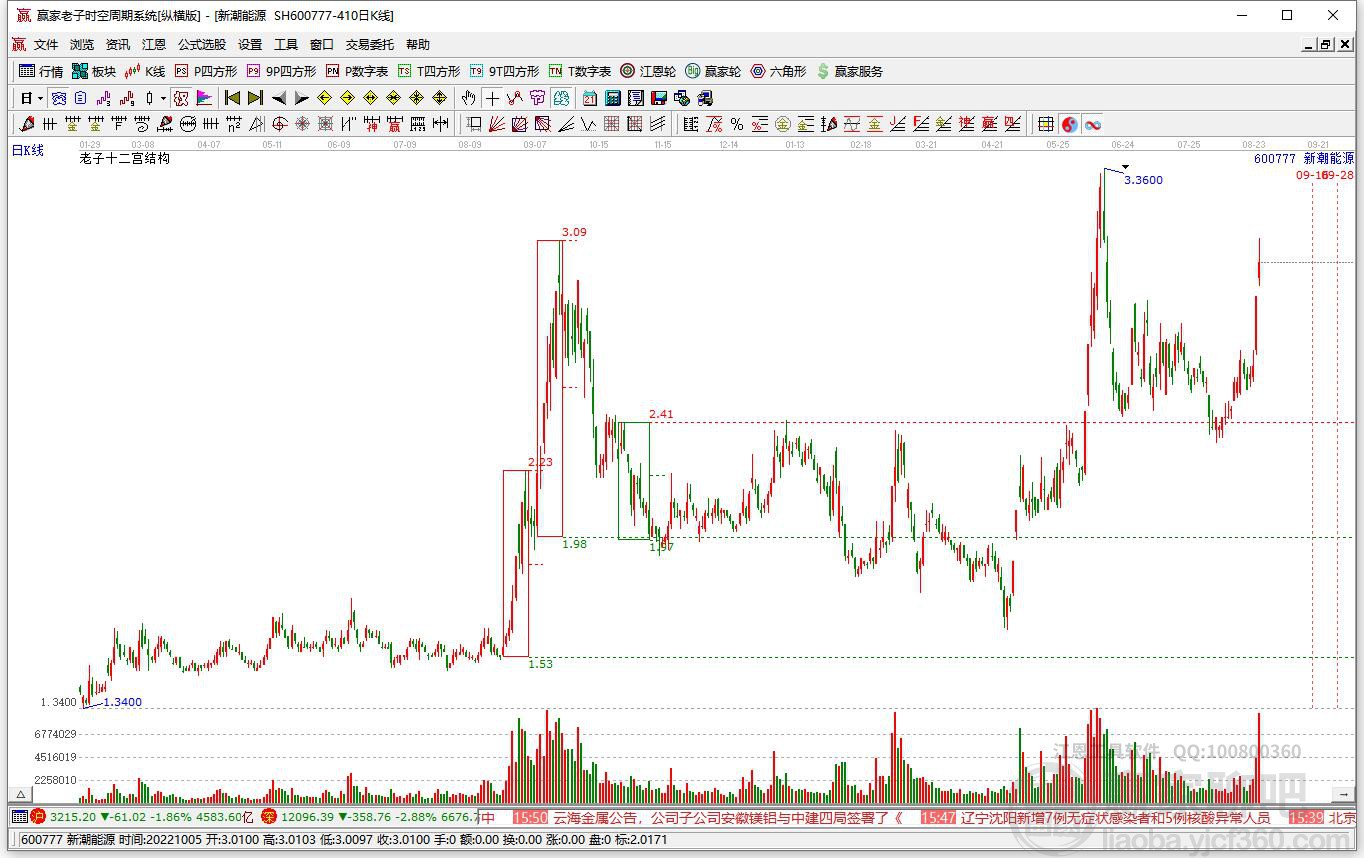Open the T四方形 tool
The width and height of the screenshot is (1364, 858).
click(x=429, y=71)
